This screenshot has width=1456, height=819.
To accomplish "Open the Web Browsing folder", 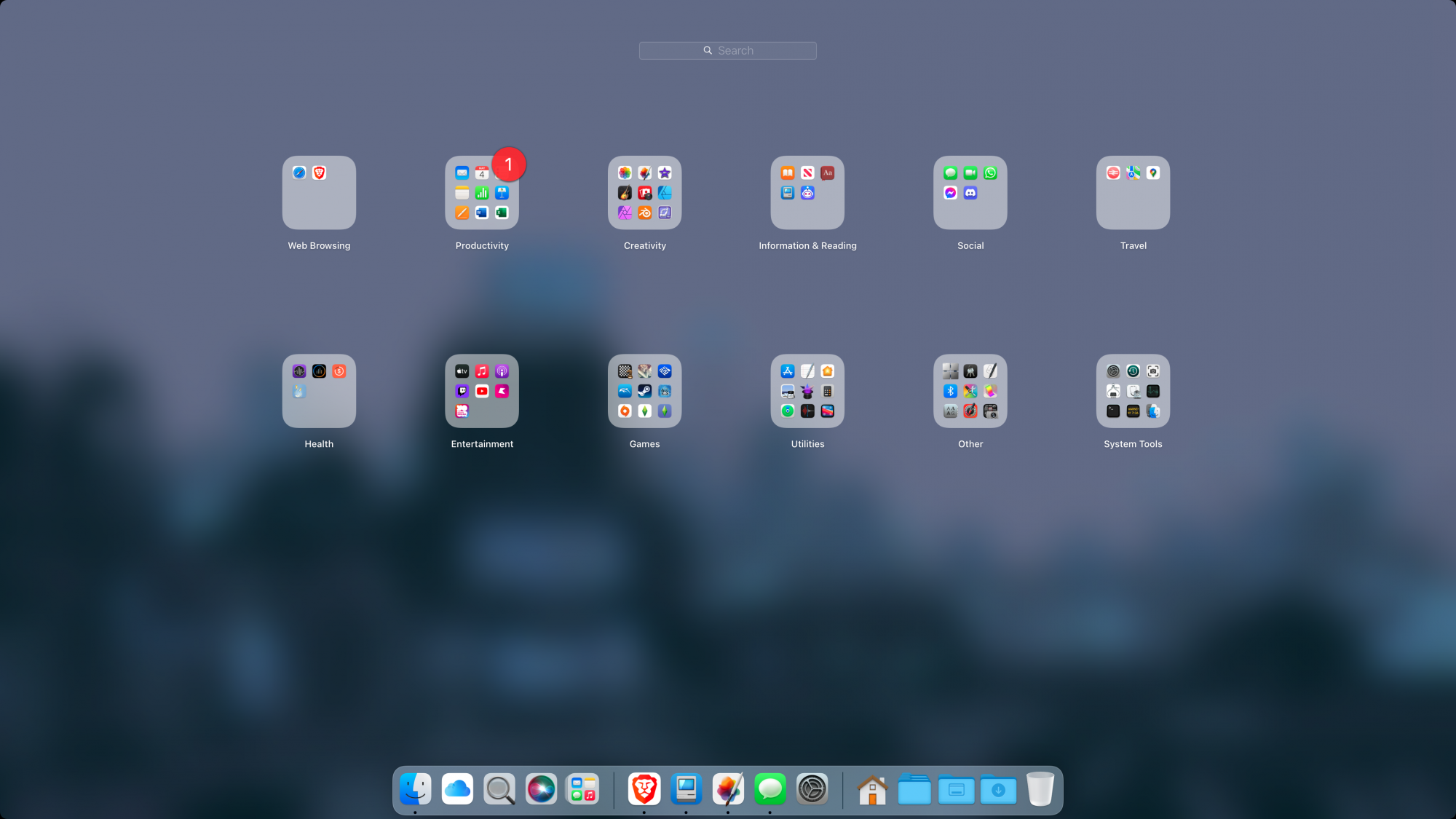I will (319, 193).
